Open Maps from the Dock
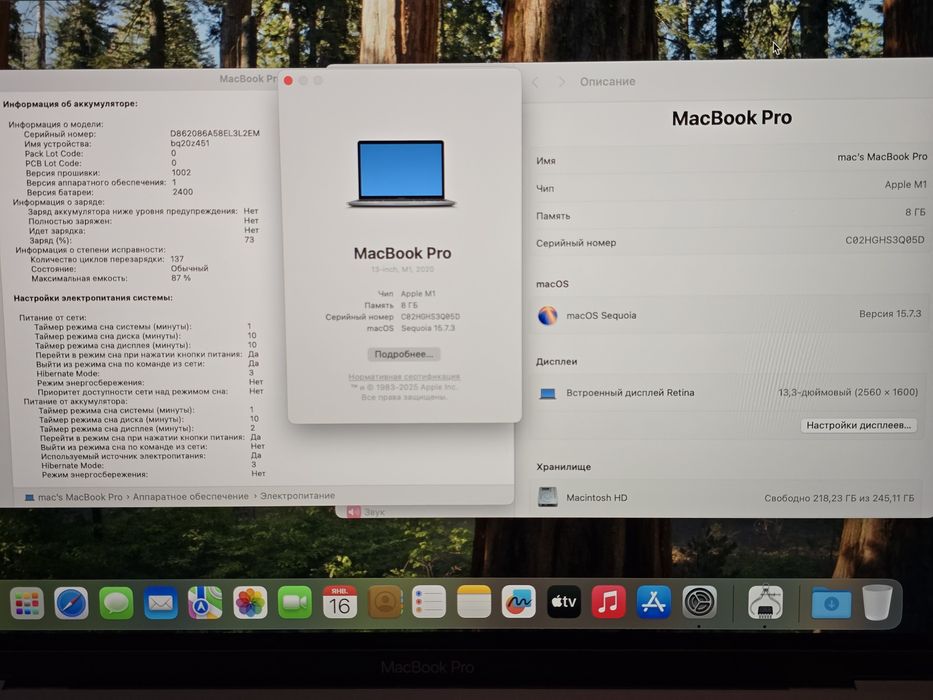The width and height of the screenshot is (933, 700). (x=205, y=602)
